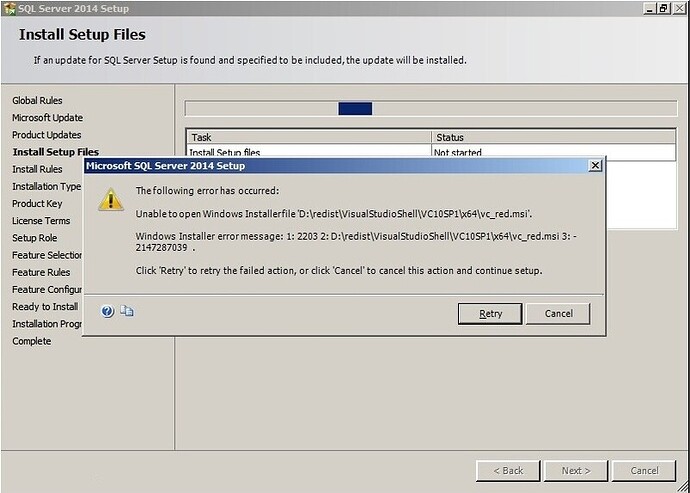Click the disabled Next button

point(576,471)
